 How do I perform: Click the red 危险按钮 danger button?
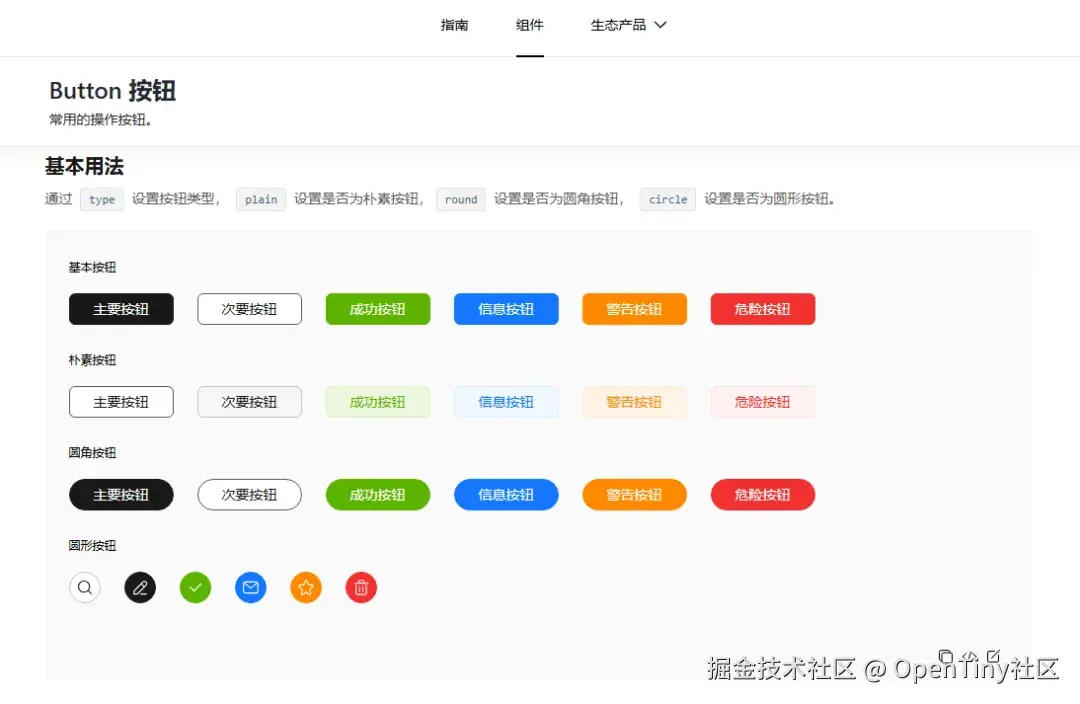(762, 309)
